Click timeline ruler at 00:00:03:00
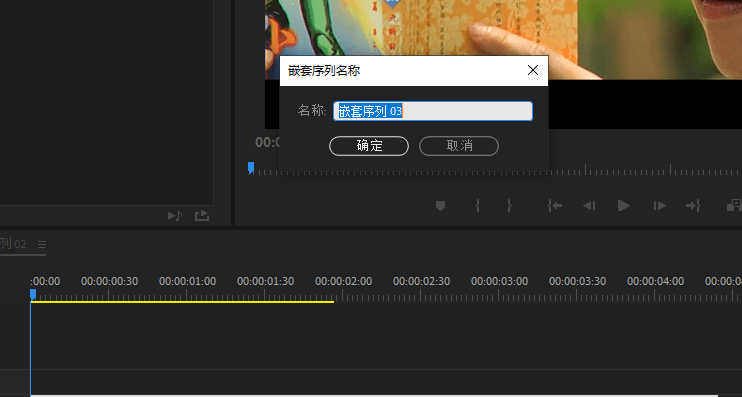Image resolution: width=742 pixels, height=397 pixels. [x=499, y=281]
